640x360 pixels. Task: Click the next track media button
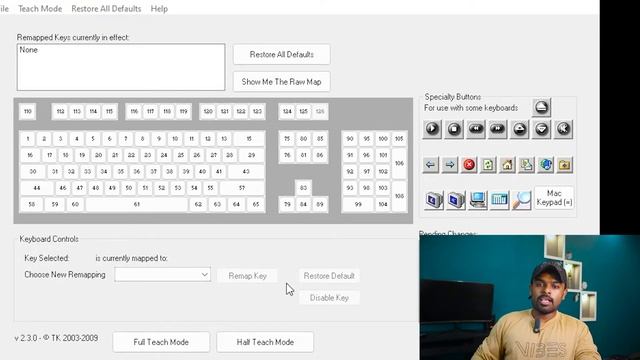(x=498, y=129)
